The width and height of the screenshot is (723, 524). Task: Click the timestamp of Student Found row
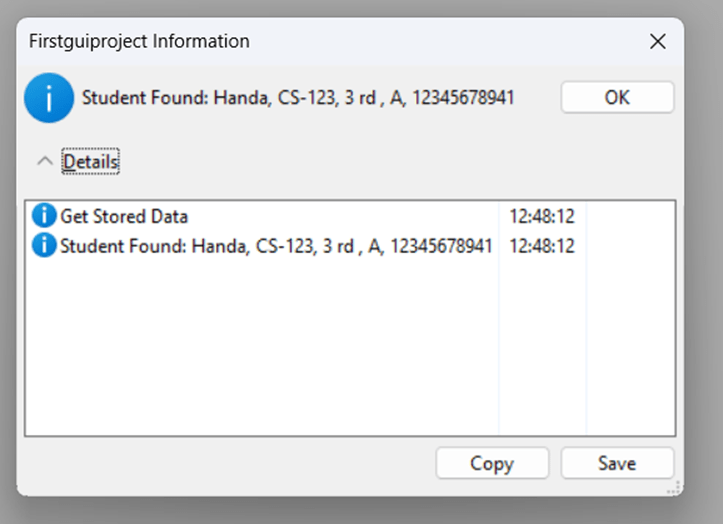click(542, 246)
